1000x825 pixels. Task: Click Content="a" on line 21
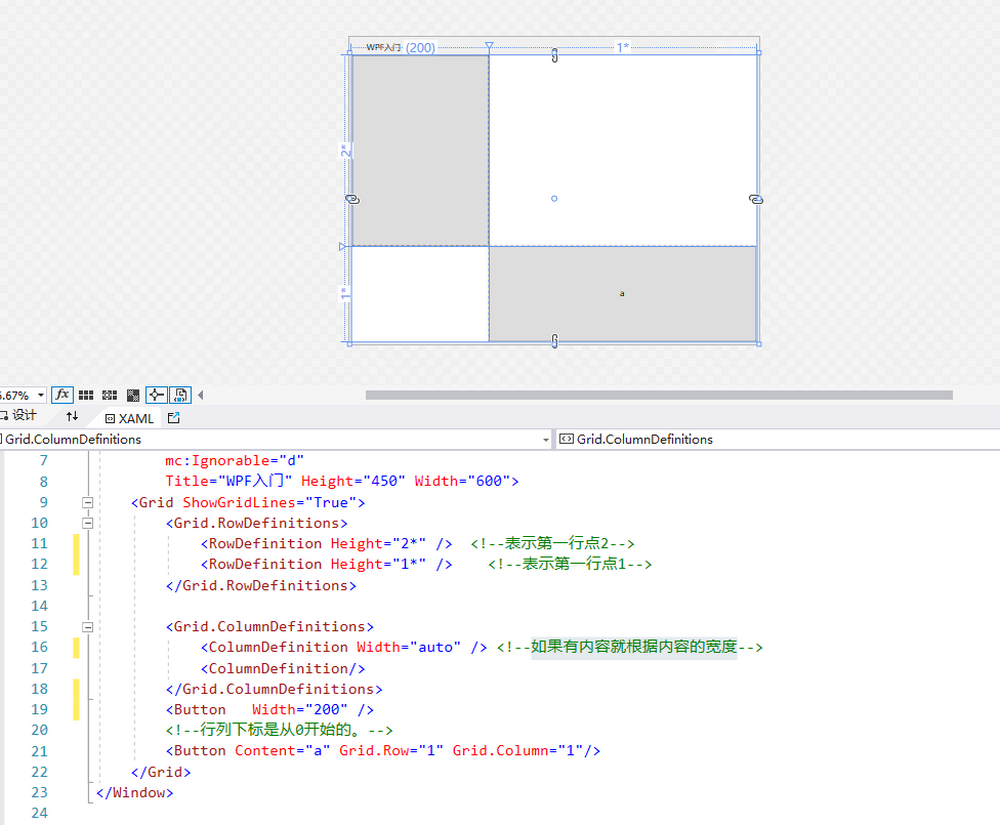click(x=283, y=751)
